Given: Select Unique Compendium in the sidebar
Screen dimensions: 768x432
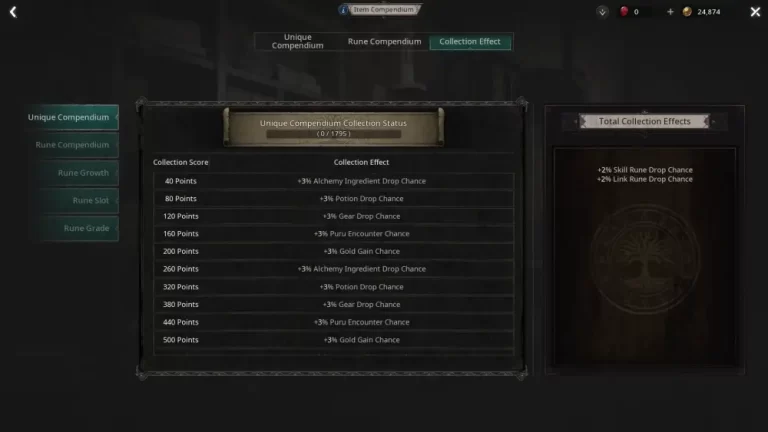Looking at the screenshot, I should (72, 117).
